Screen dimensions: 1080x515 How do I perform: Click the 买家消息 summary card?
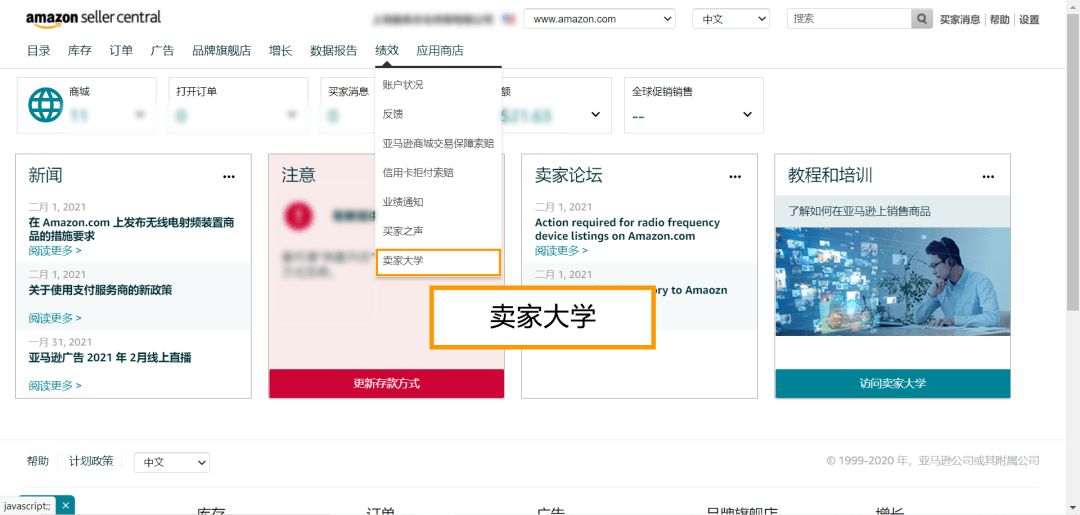(x=348, y=105)
